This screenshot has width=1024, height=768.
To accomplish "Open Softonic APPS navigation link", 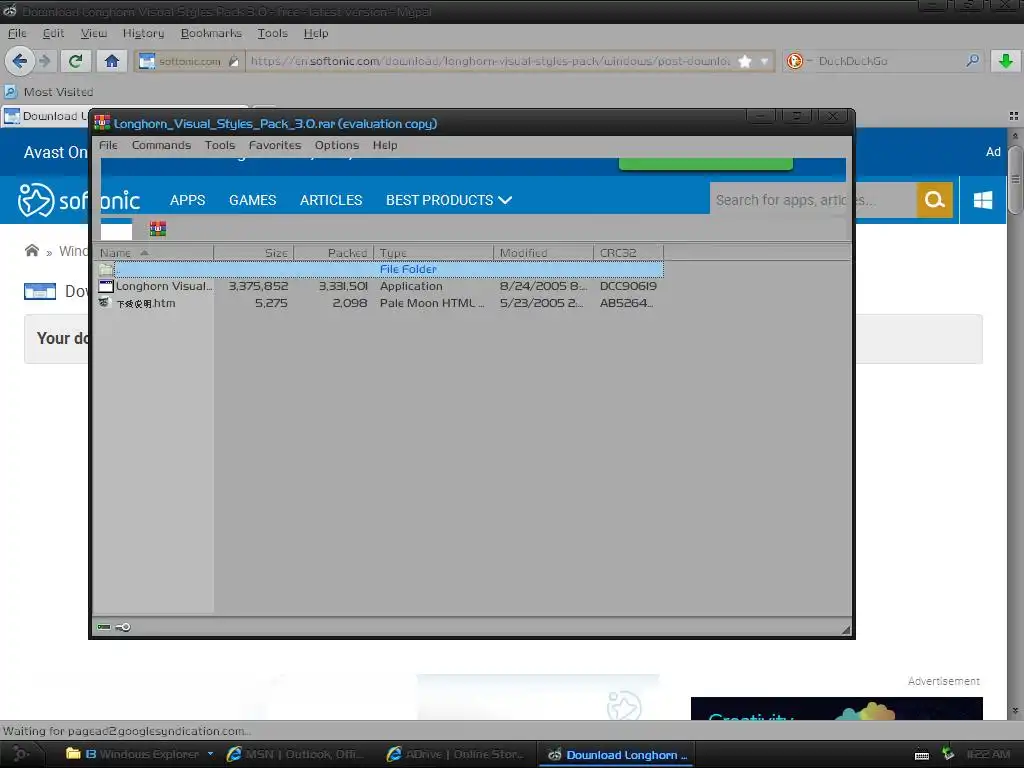I will (x=187, y=200).
